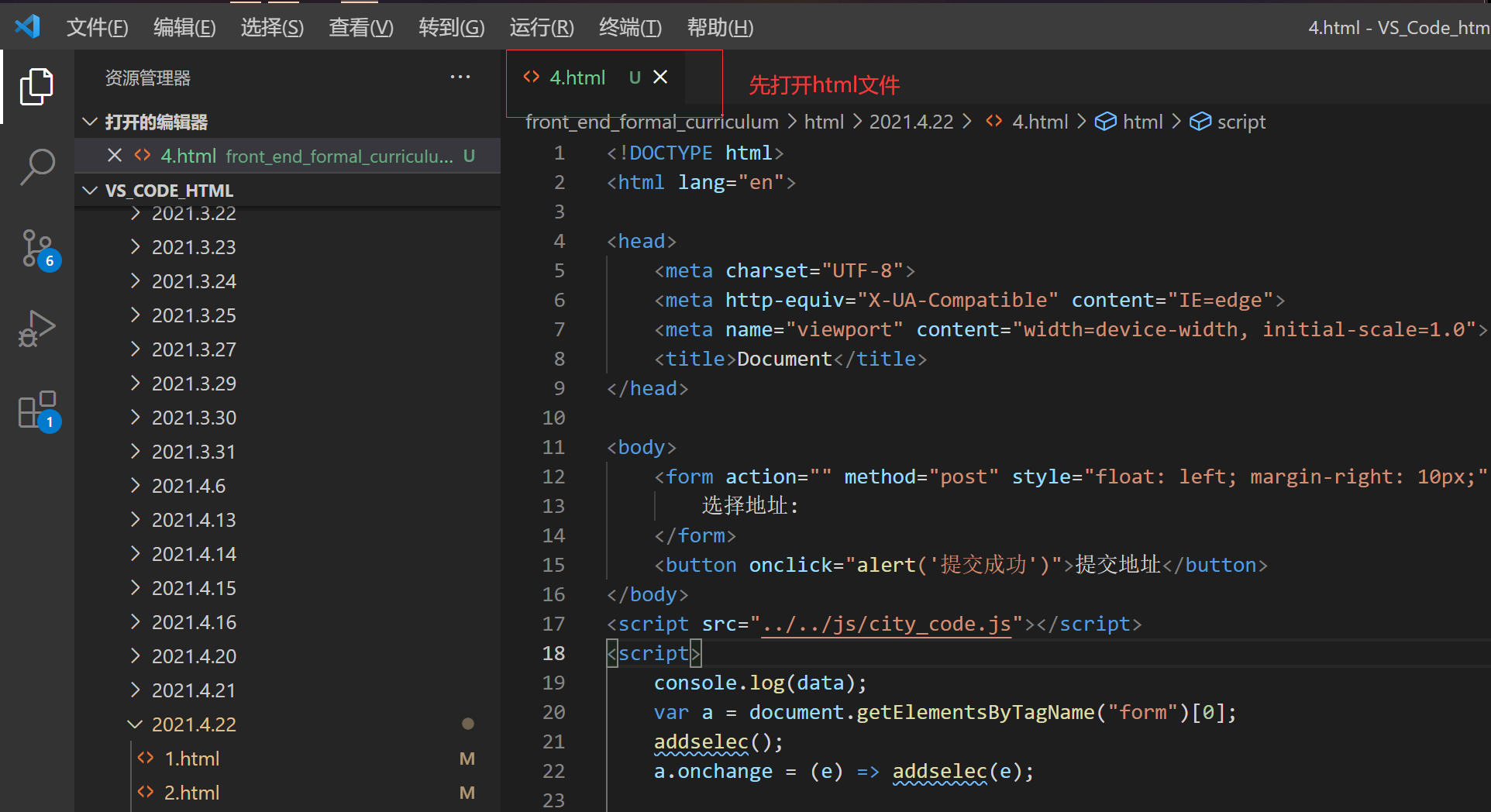Image resolution: width=1491 pixels, height=812 pixels.
Task: Click the VS Code logo in title bar
Action: [27, 26]
